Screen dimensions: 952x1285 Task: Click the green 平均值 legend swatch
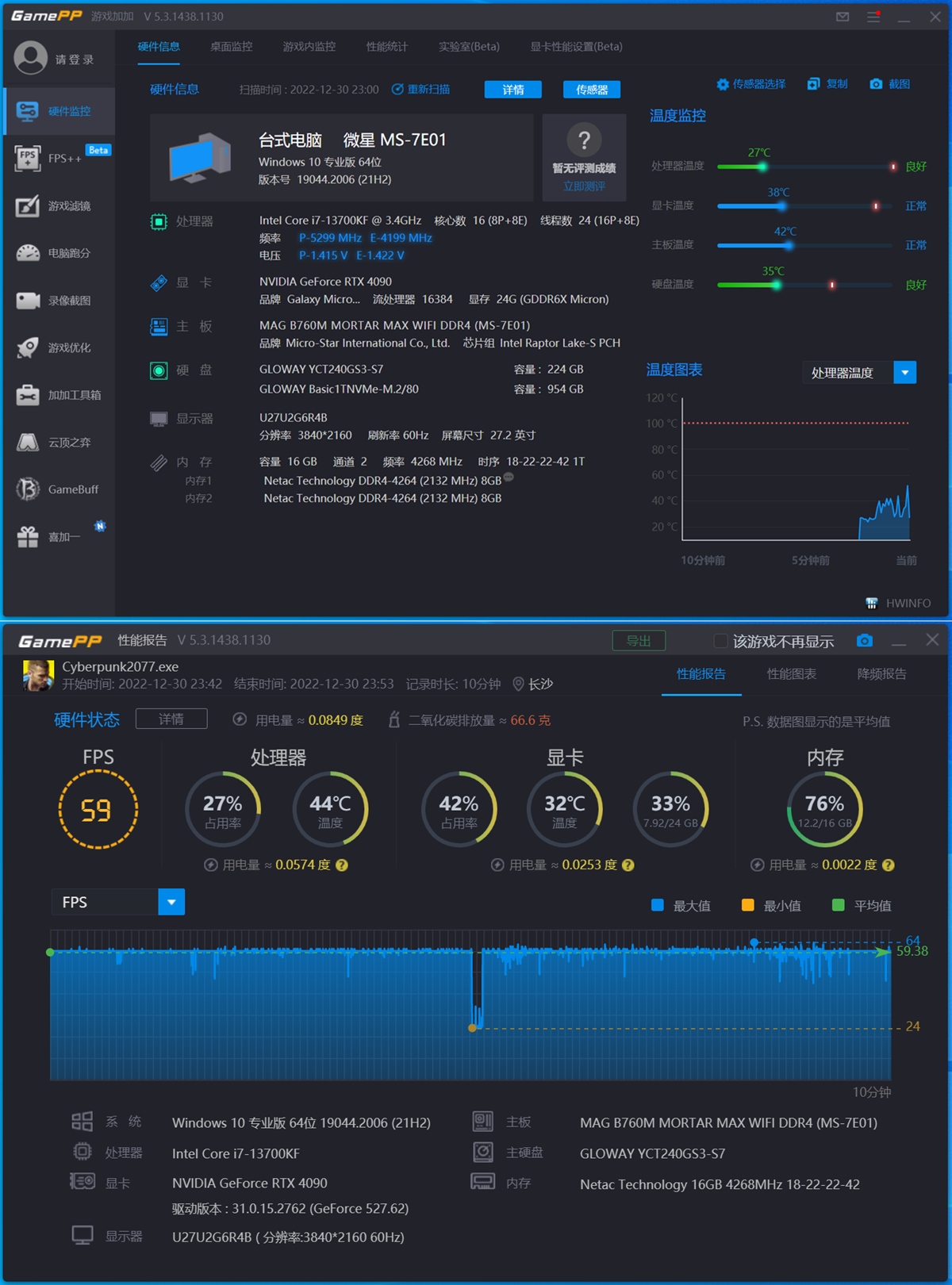tap(838, 905)
